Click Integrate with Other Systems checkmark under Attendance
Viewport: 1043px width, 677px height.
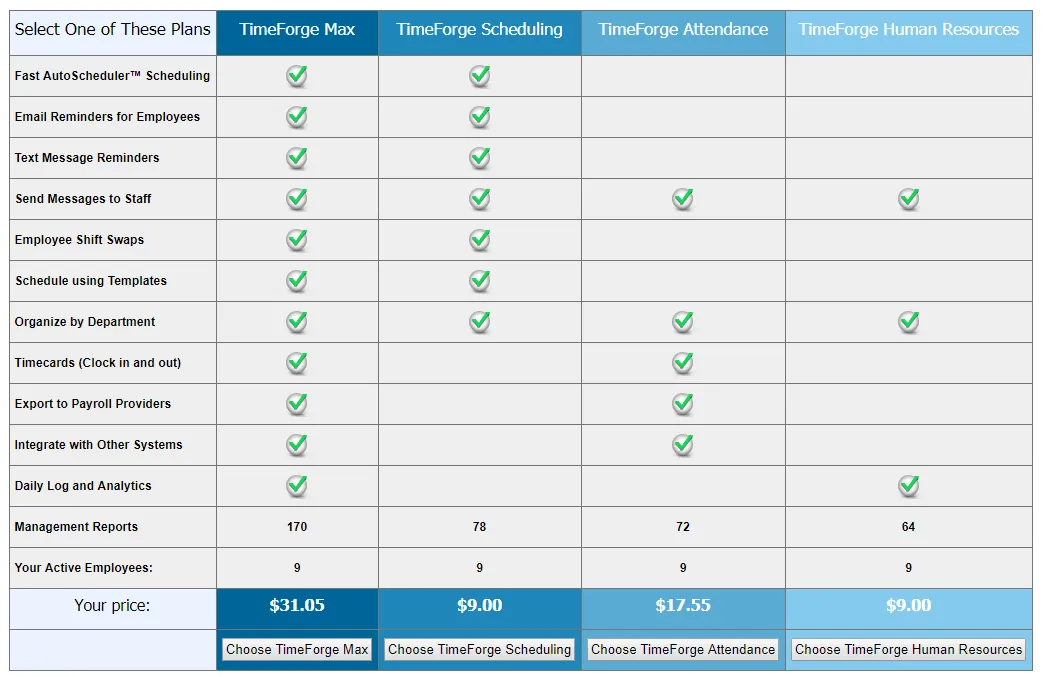682,445
